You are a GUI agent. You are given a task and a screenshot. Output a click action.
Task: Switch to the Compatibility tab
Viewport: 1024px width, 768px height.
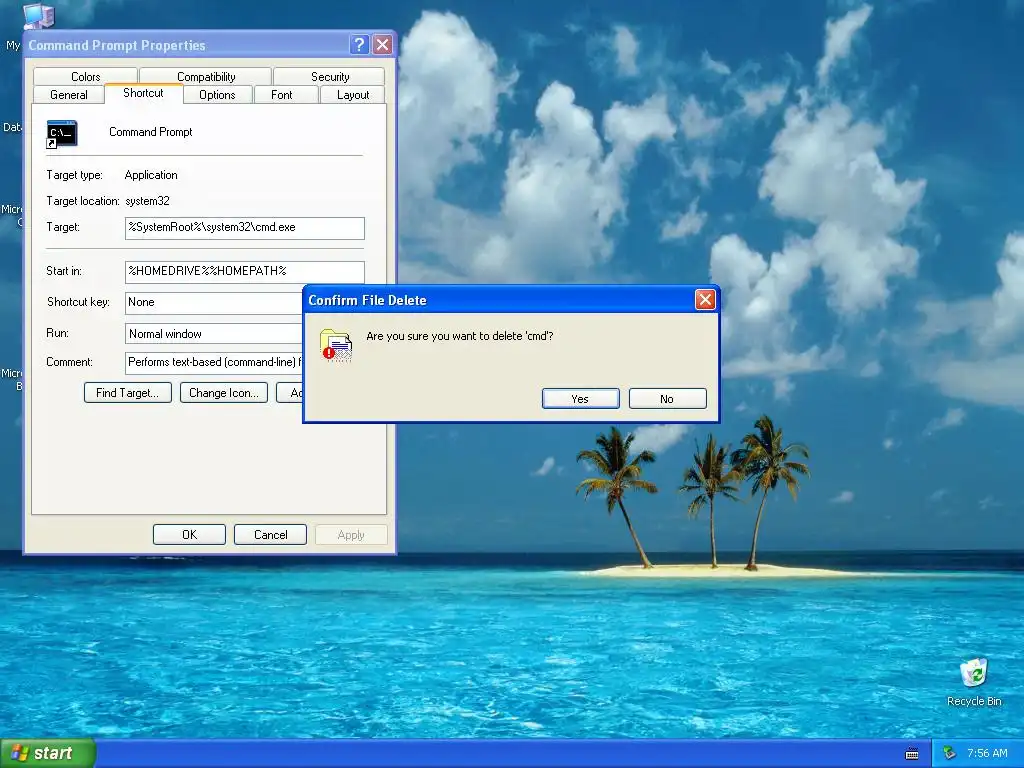pos(206,76)
